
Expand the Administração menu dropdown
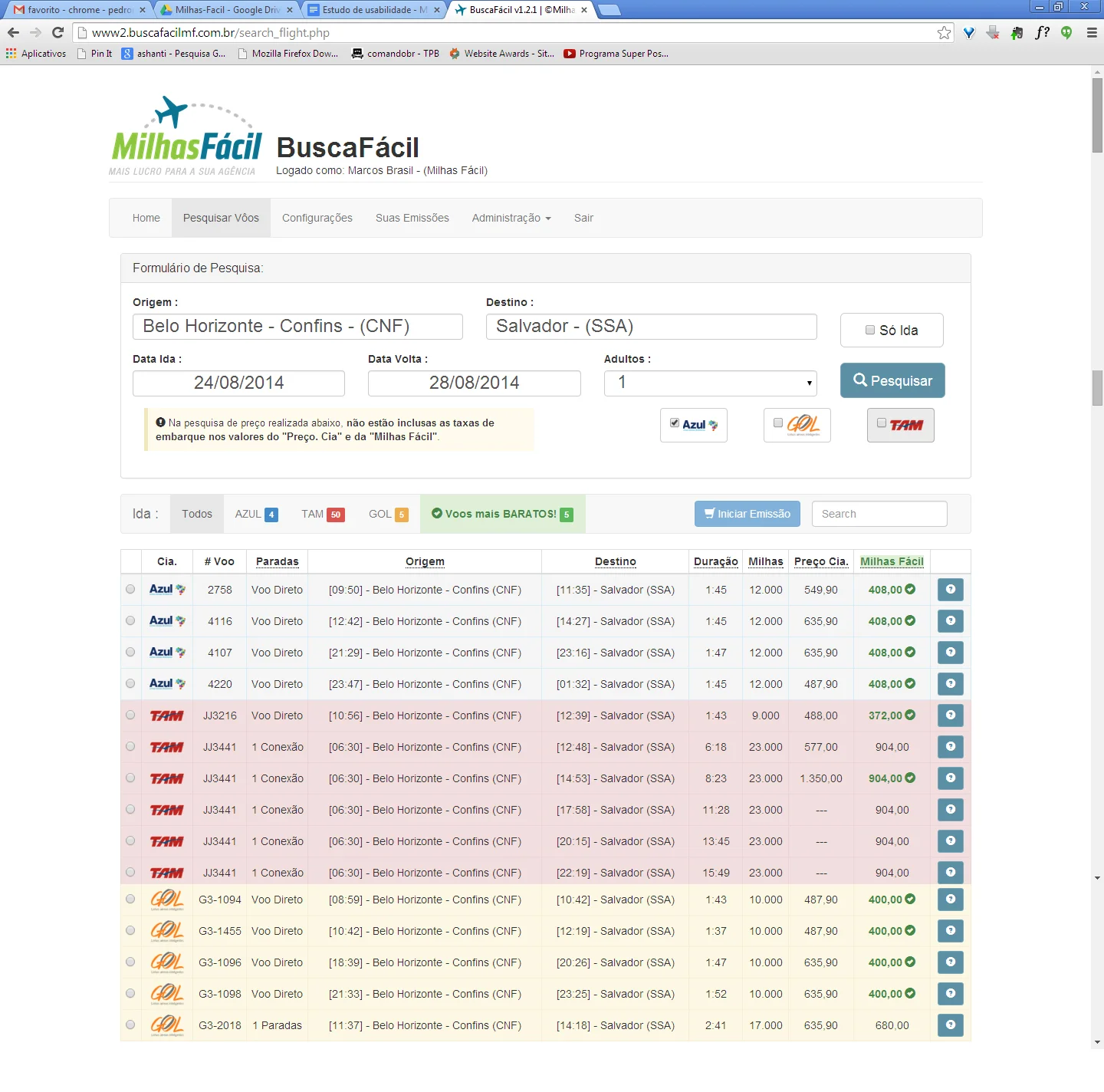511,218
